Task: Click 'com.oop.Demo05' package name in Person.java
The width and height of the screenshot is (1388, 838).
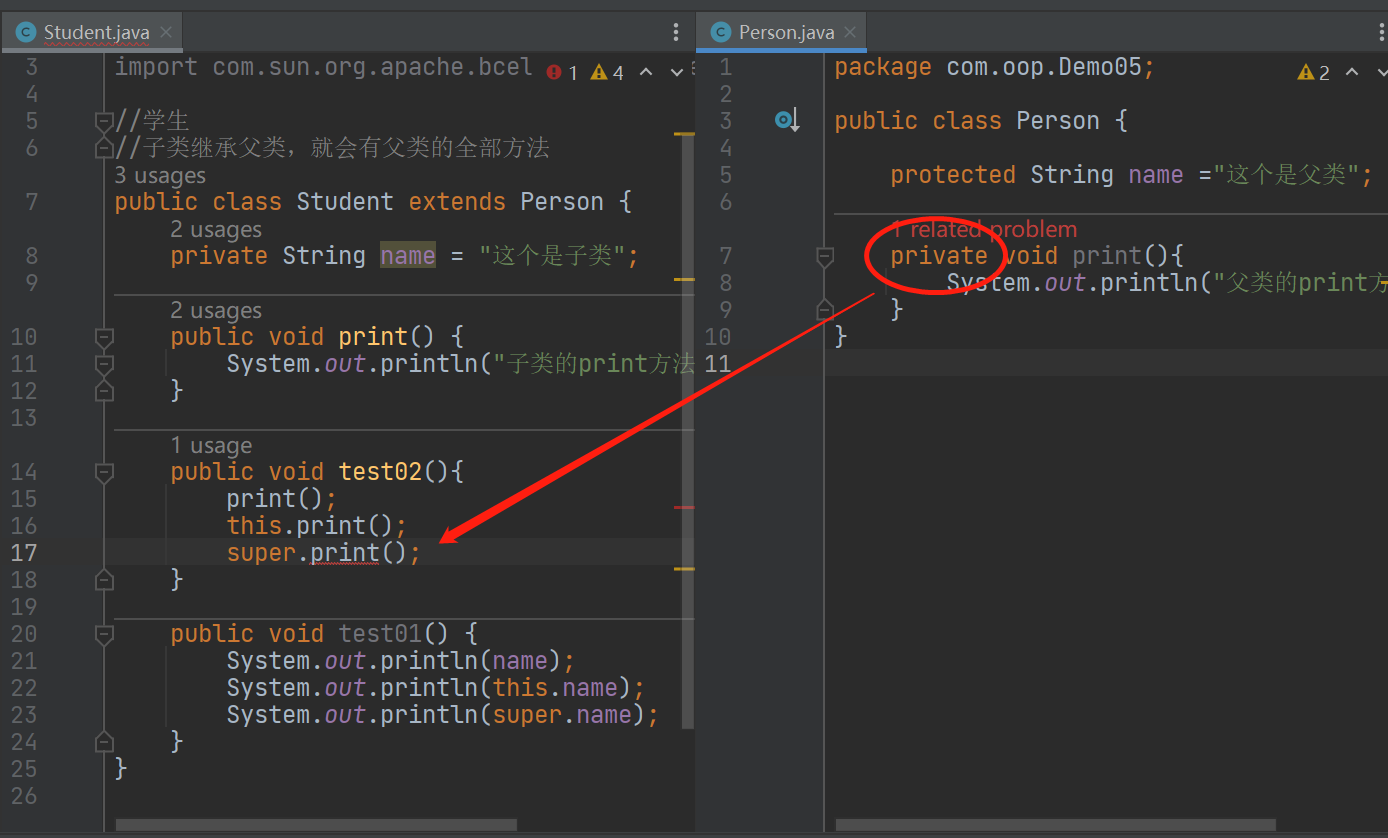Action: 1045,67
